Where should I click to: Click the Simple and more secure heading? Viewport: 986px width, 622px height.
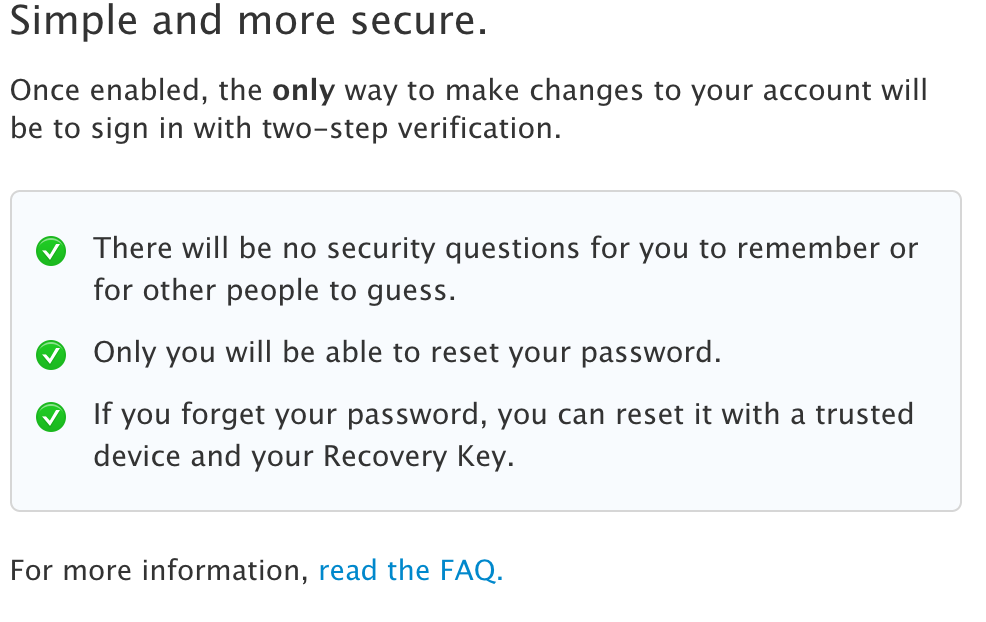pos(248,22)
